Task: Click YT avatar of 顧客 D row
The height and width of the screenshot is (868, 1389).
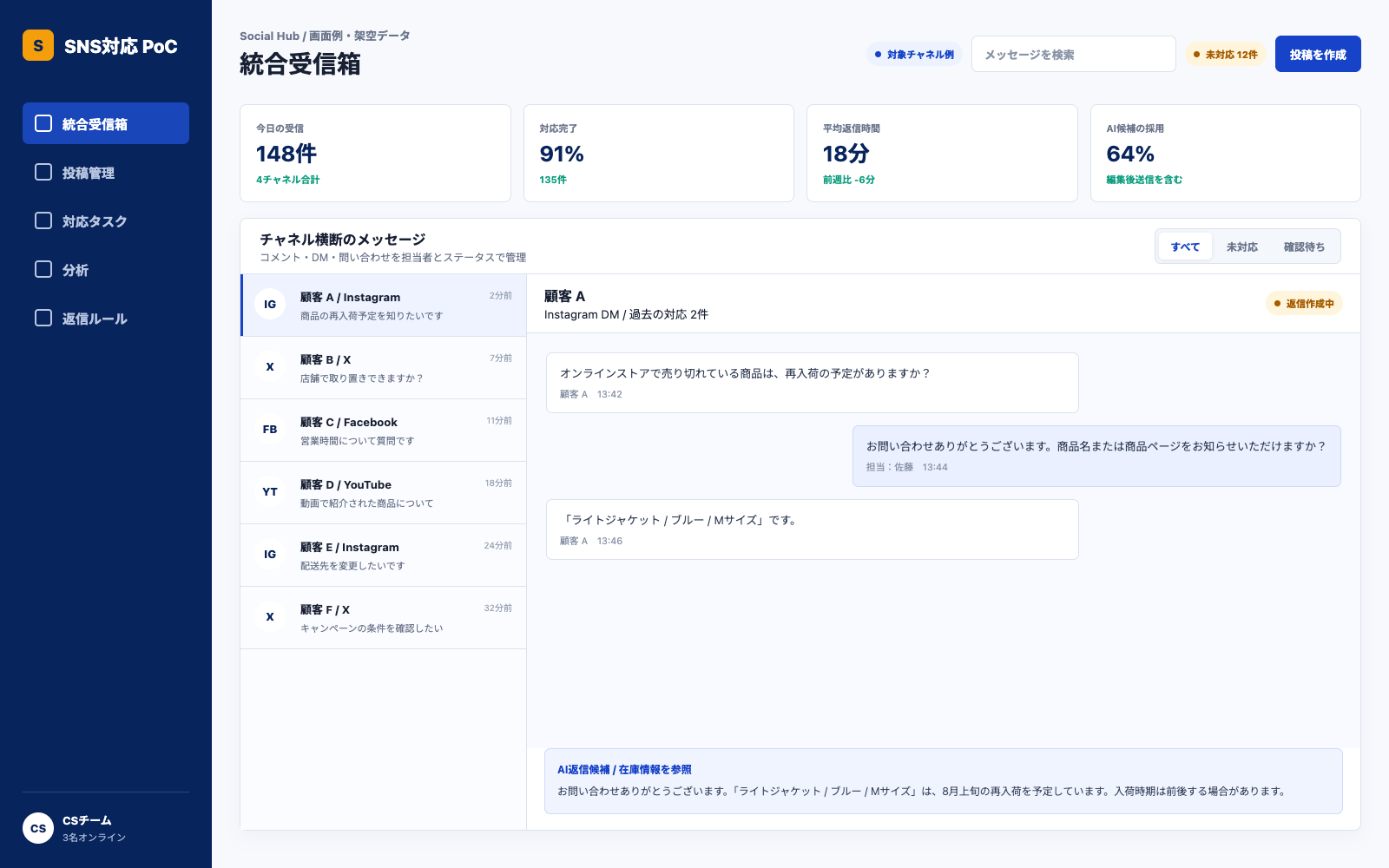Action: click(x=270, y=491)
